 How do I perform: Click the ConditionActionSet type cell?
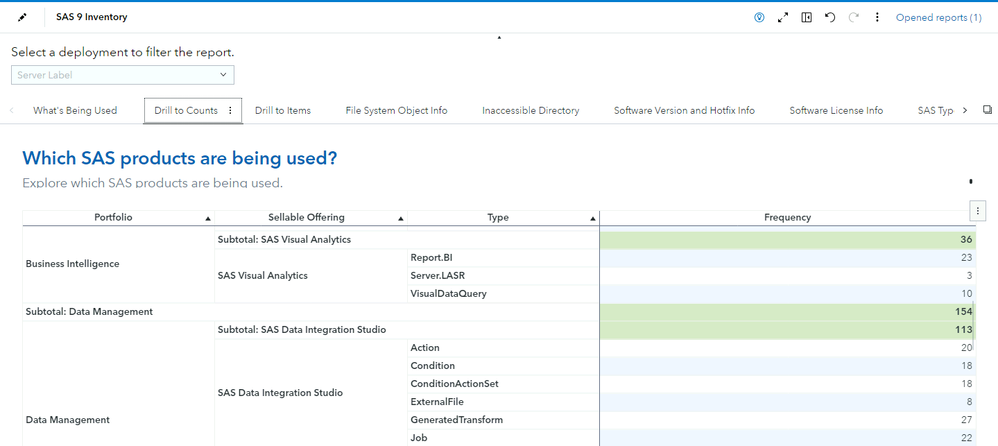pyautogui.click(x=503, y=384)
